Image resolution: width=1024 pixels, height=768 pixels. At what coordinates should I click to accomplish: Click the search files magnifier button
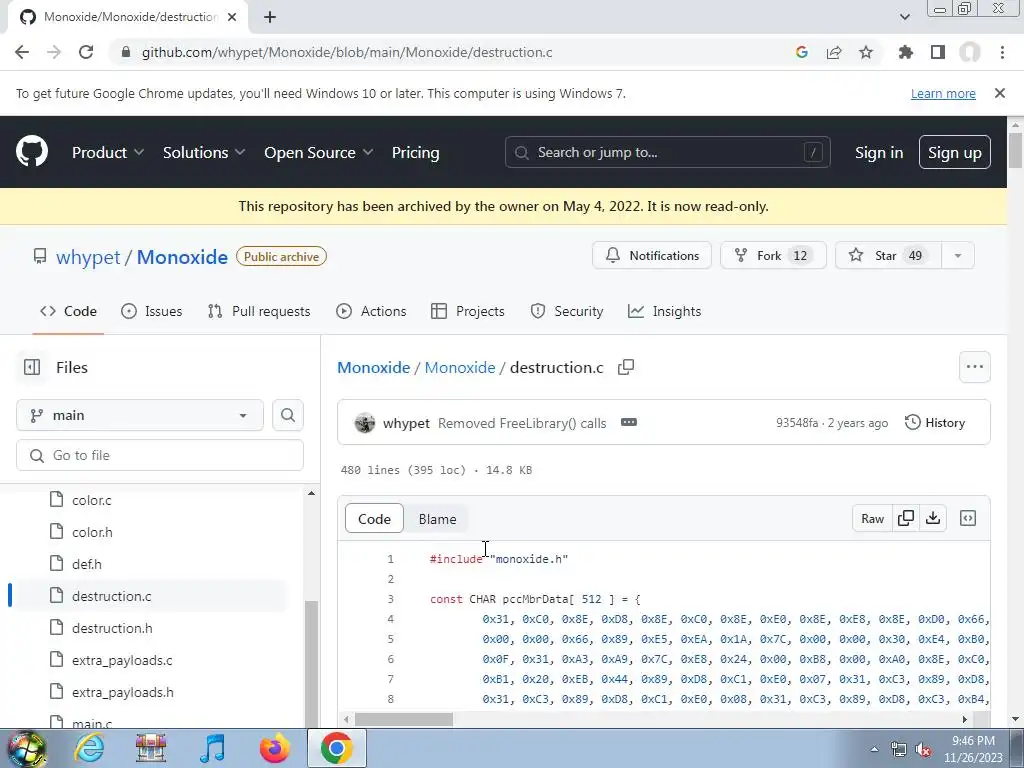click(288, 415)
